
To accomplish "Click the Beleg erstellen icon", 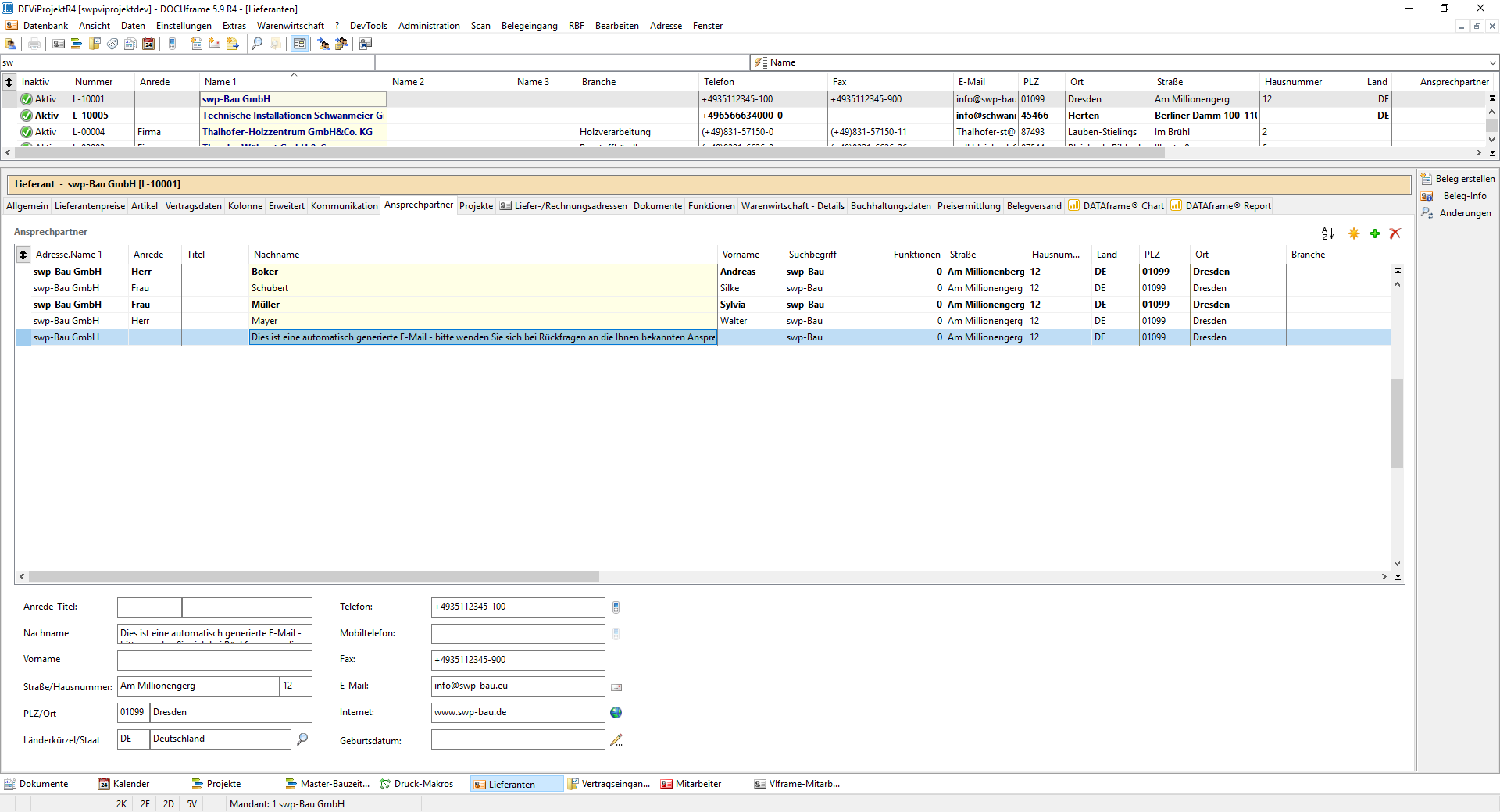I will coord(1427,179).
